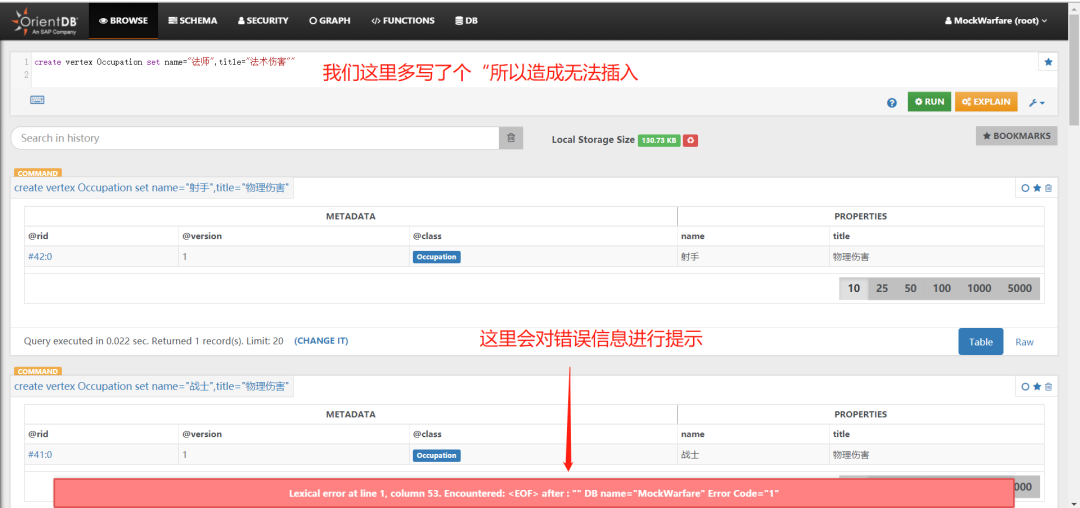This screenshot has width=1080, height=508.
Task: Click the 物理伤害 title cell in 战士 row
Action: (x=937, y=455)
